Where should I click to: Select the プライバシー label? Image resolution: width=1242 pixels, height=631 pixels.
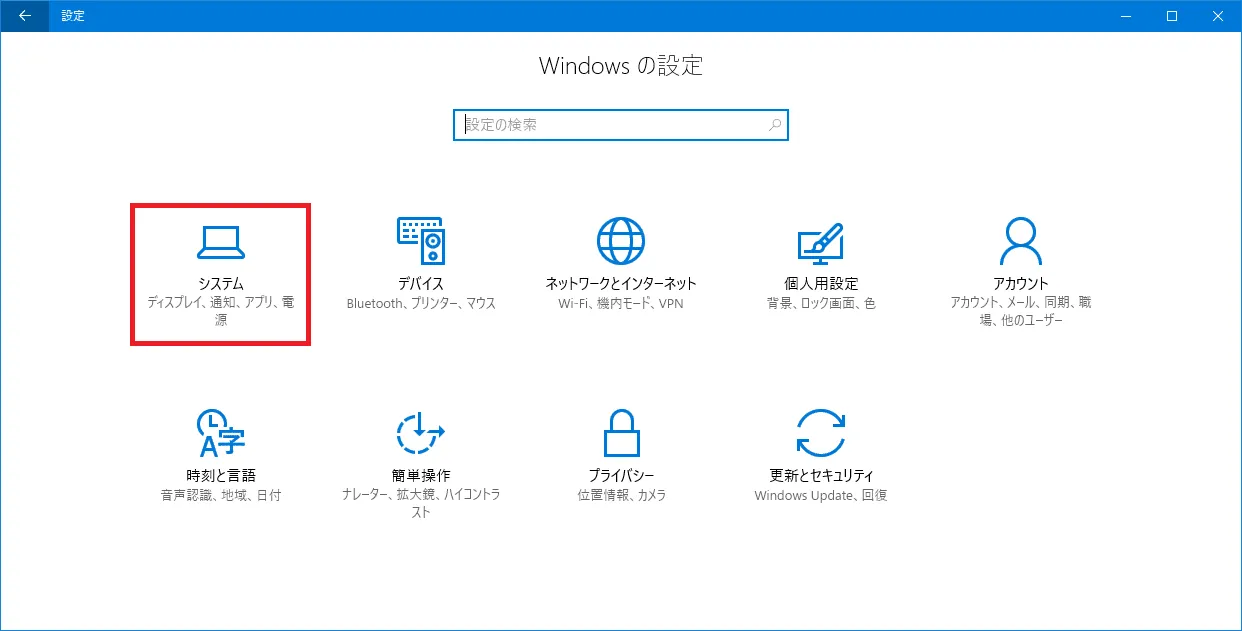[621, 475]
